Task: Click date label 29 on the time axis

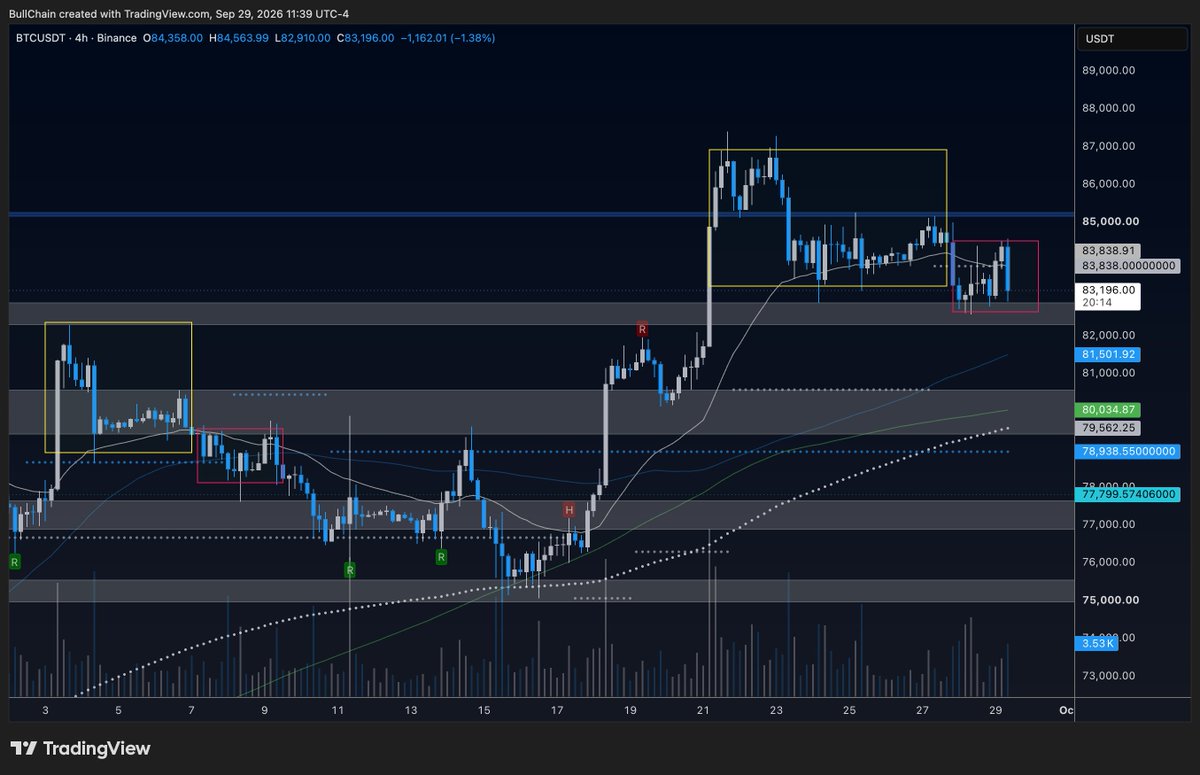Action: pos(995,710)
